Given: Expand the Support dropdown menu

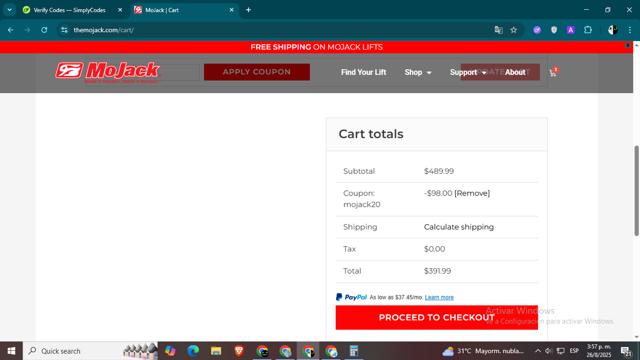Looking at the screenshot, I should (x=468, y=72).
